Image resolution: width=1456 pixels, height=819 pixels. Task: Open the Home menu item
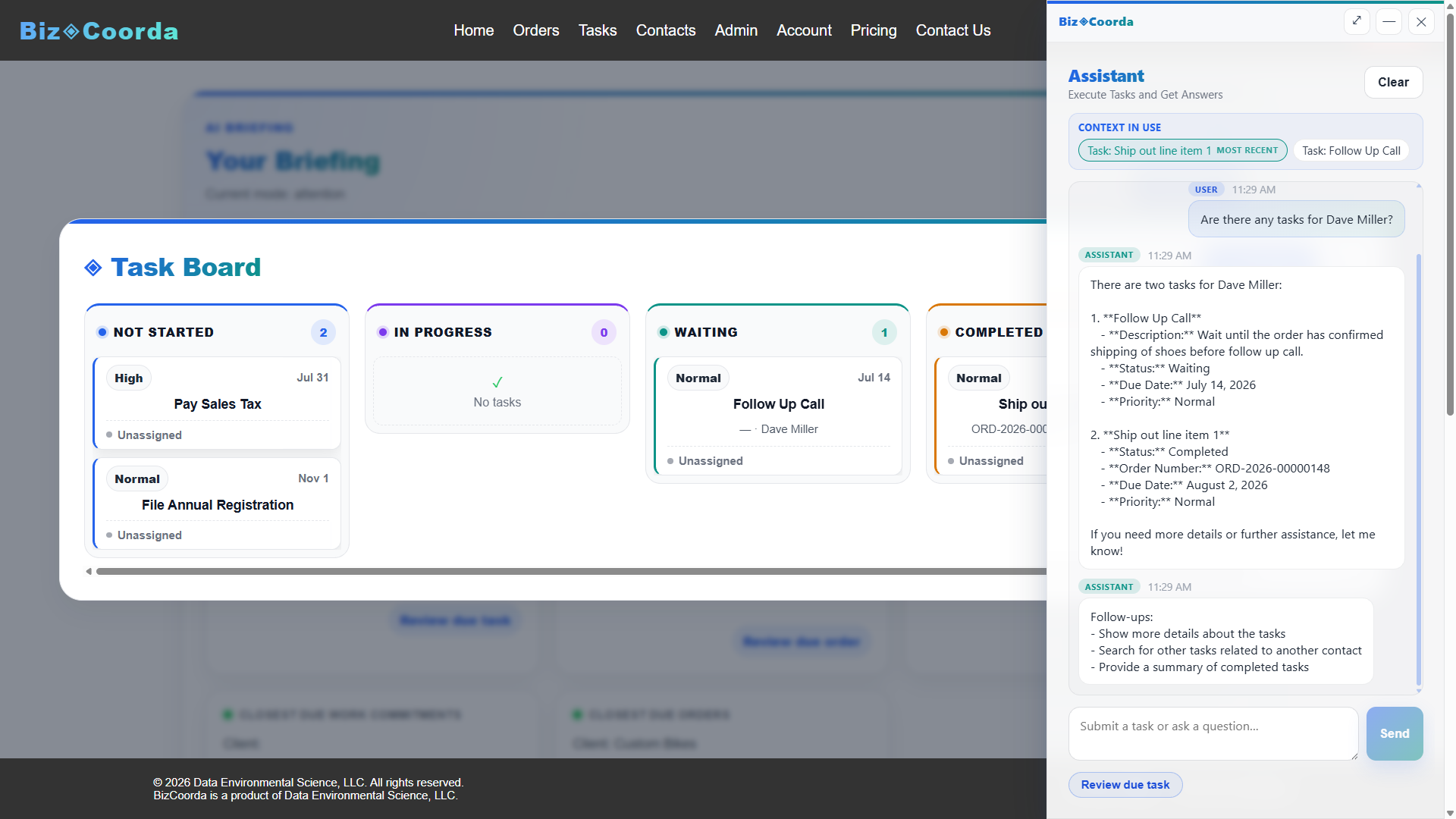click(474, 30)
